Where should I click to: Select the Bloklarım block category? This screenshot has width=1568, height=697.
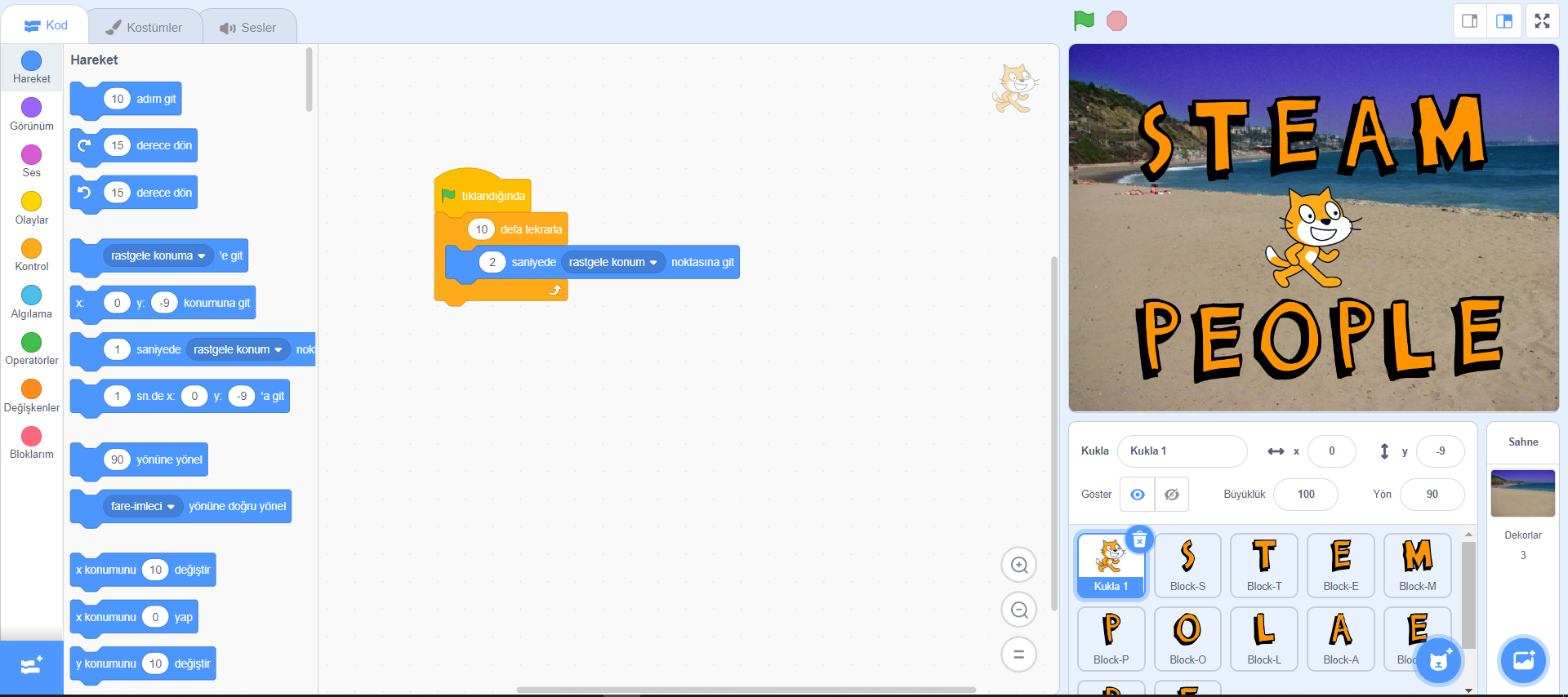click(32, 442)
